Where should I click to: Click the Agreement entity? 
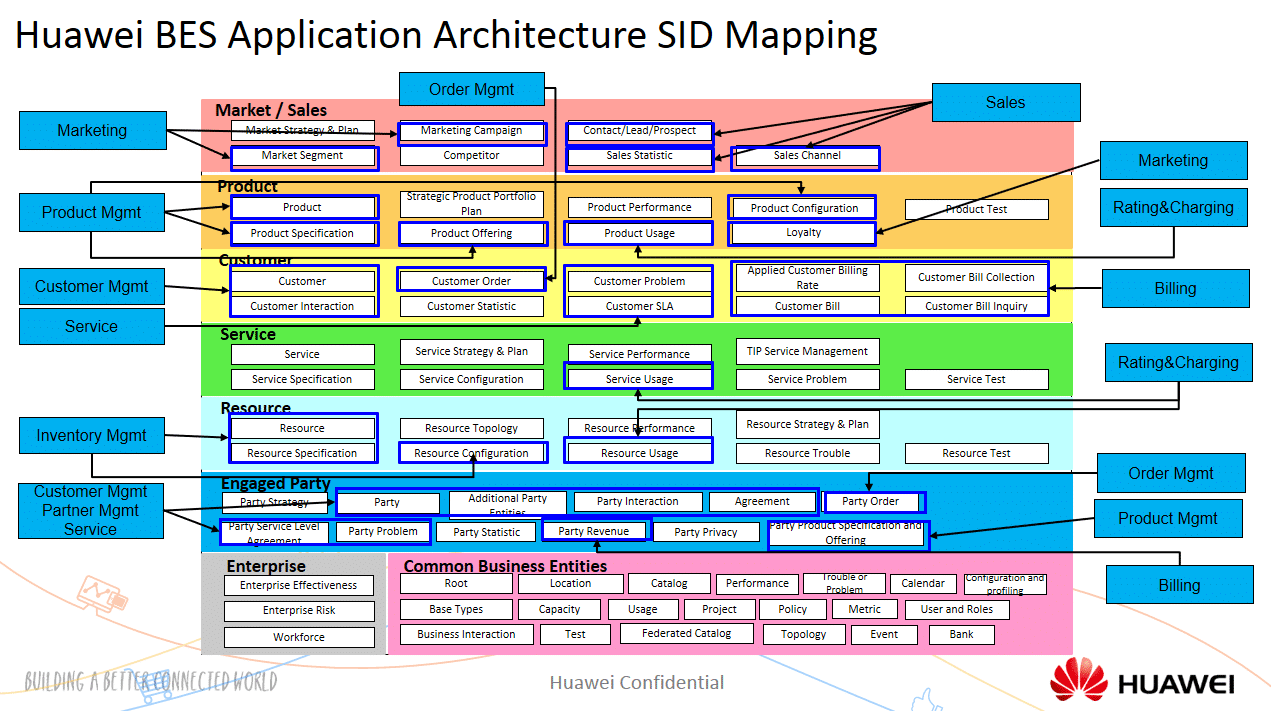coord(763,502)
